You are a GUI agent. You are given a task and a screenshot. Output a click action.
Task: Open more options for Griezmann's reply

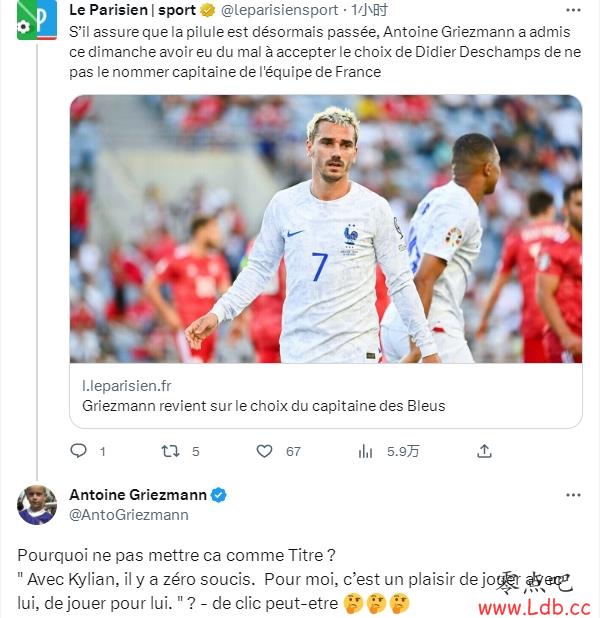coord(573,495)
